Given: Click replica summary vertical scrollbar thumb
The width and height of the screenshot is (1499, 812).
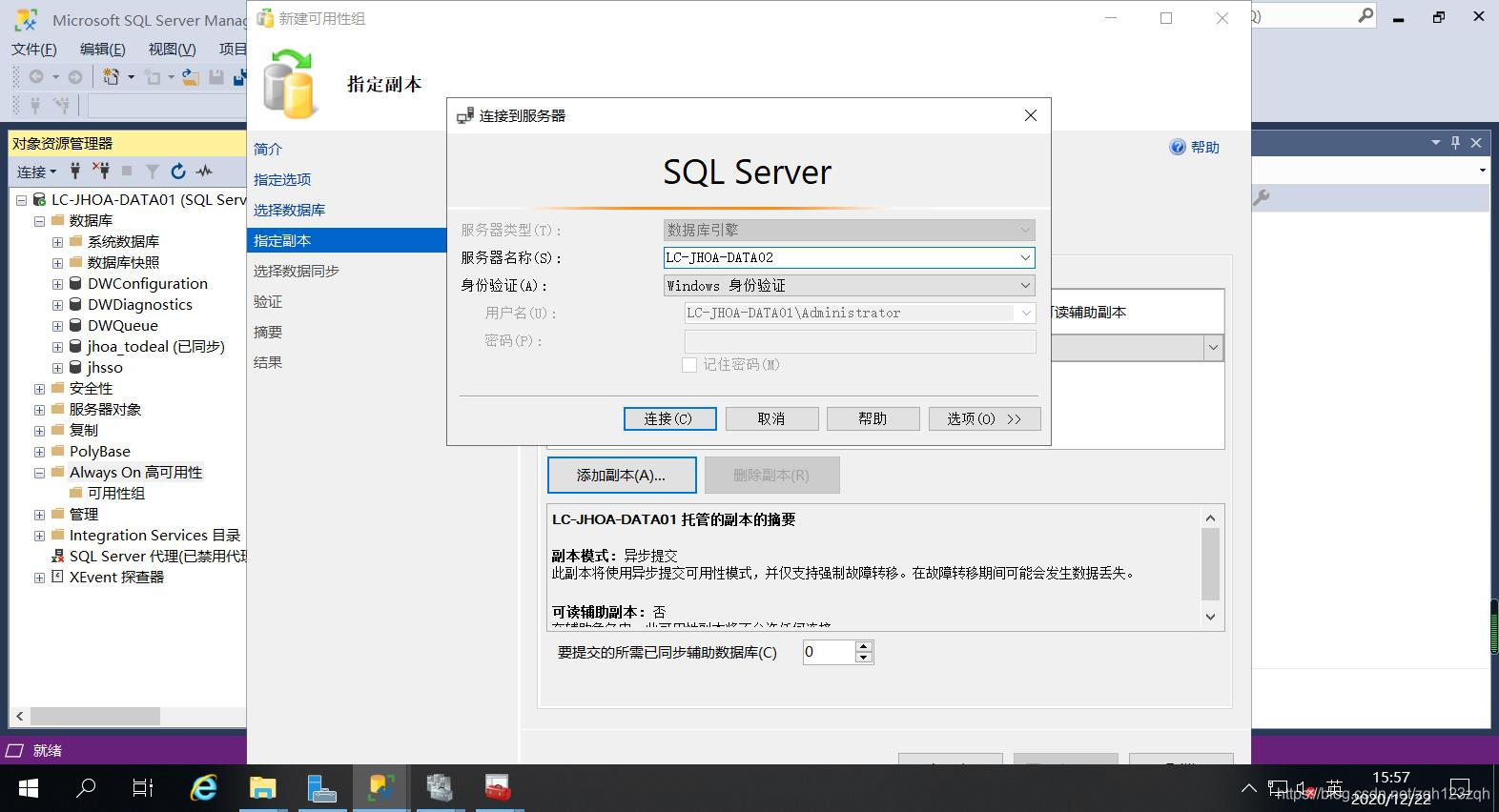Looking at the screenshot, I should 1210,563.
